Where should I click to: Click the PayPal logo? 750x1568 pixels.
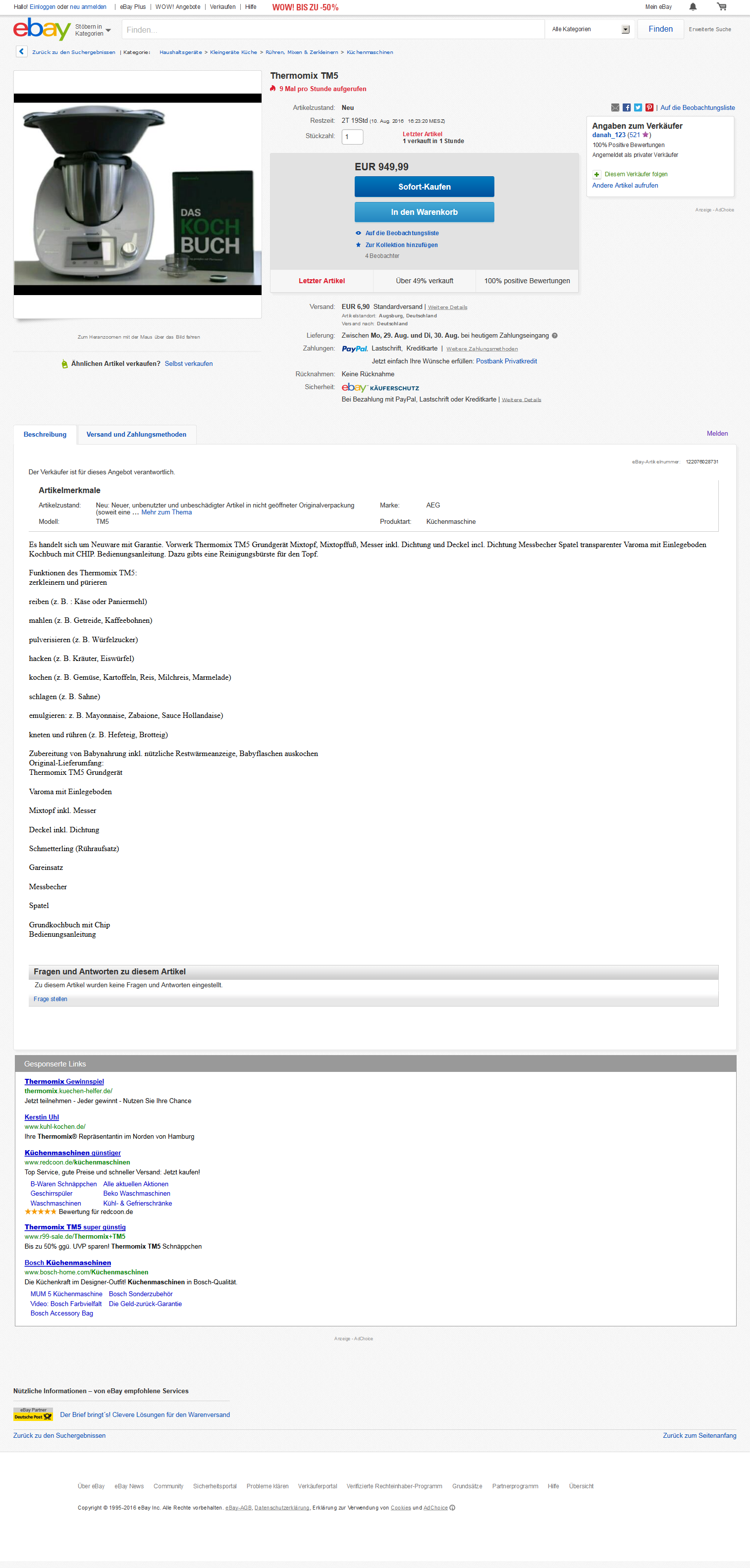(355, 349)
